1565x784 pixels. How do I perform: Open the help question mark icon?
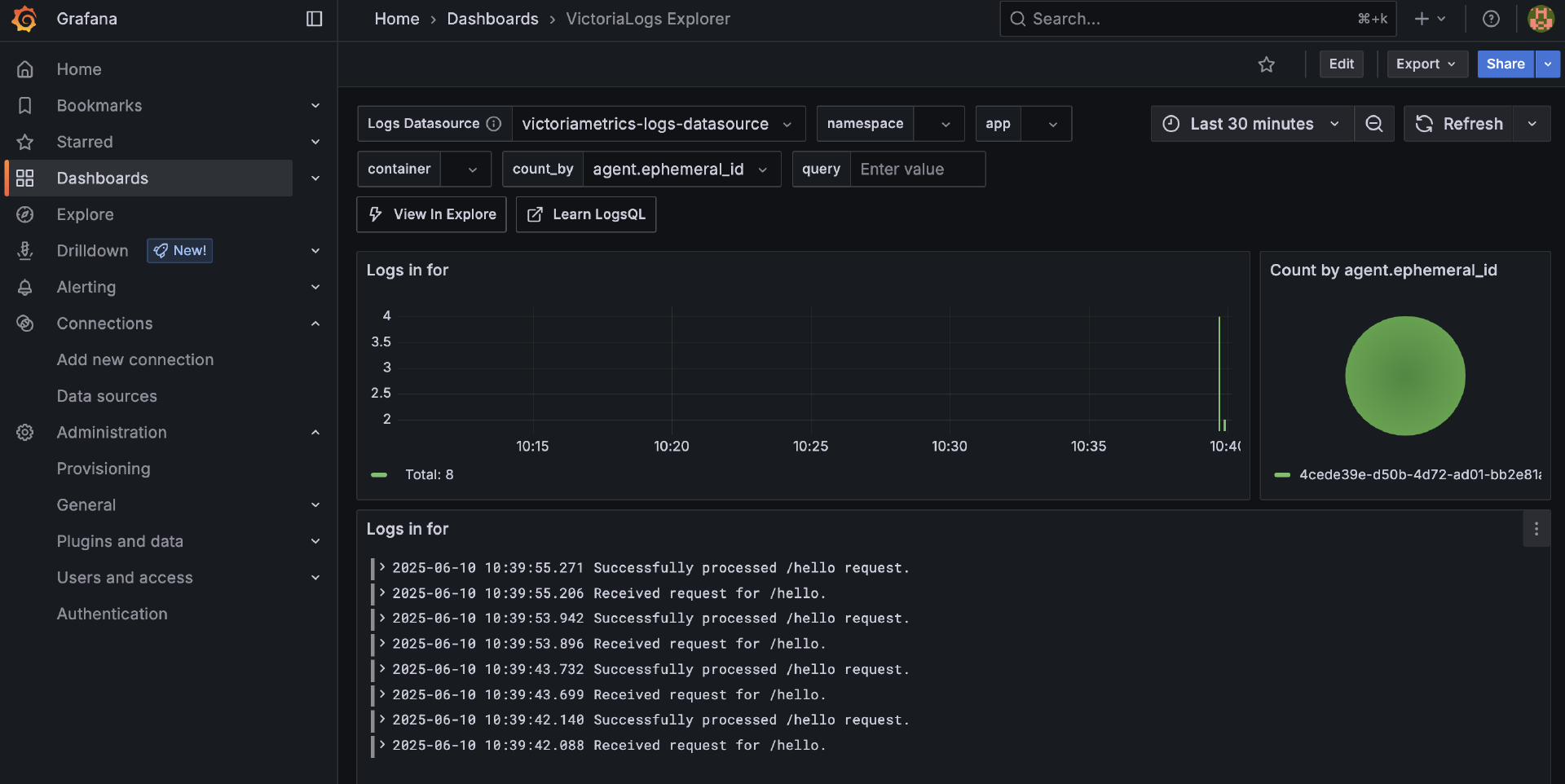(x=1491, y=19)
